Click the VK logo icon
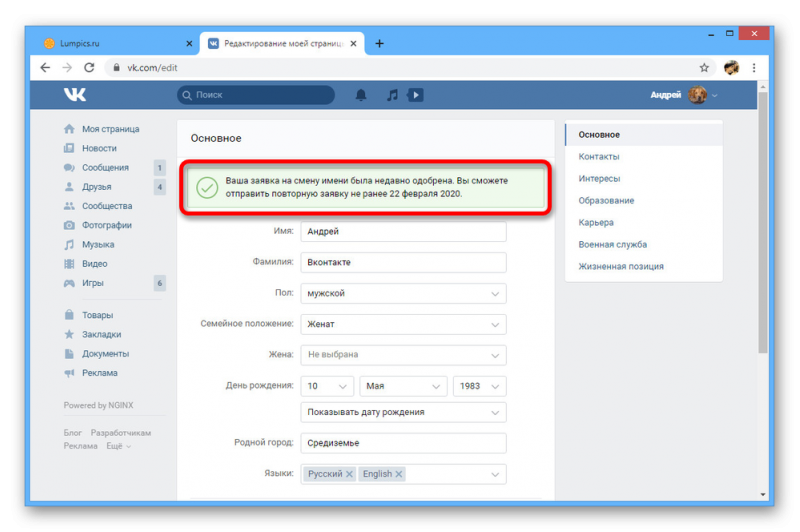Viewport: 800px width, 532px height. (x=75, y=95)
